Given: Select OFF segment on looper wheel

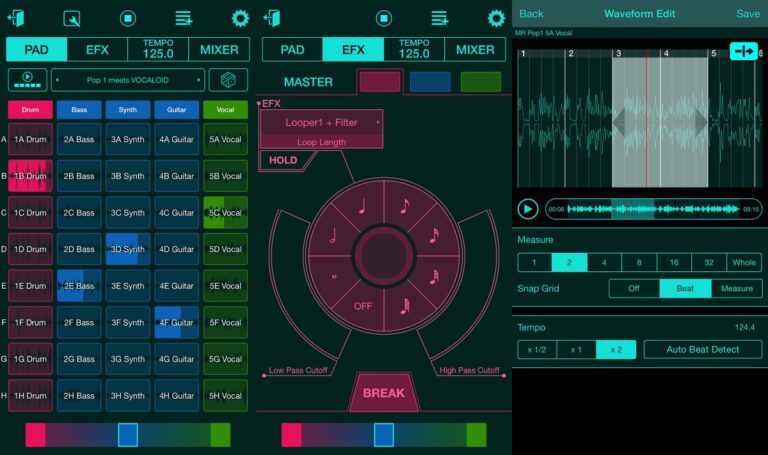Looking at the screenshot, I should (362, 307).
